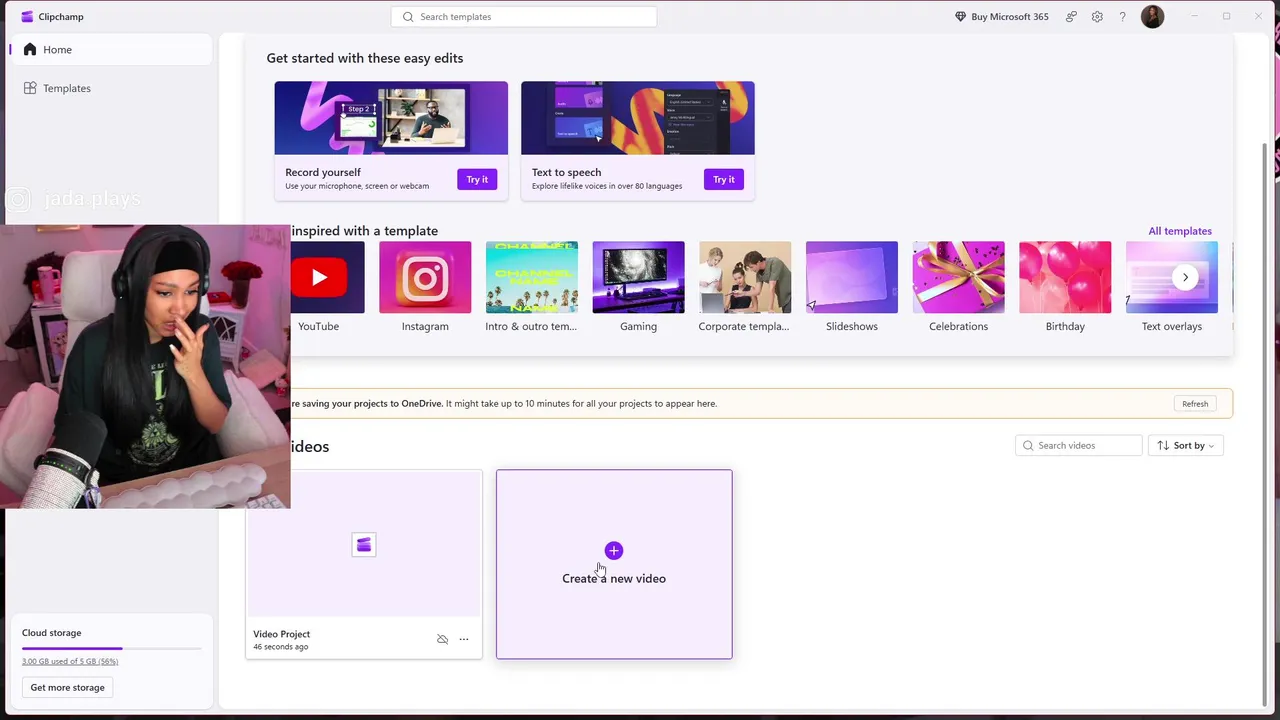Click in the Search templates field
This screenshot has width=1280, height=720.
[524, 17]
